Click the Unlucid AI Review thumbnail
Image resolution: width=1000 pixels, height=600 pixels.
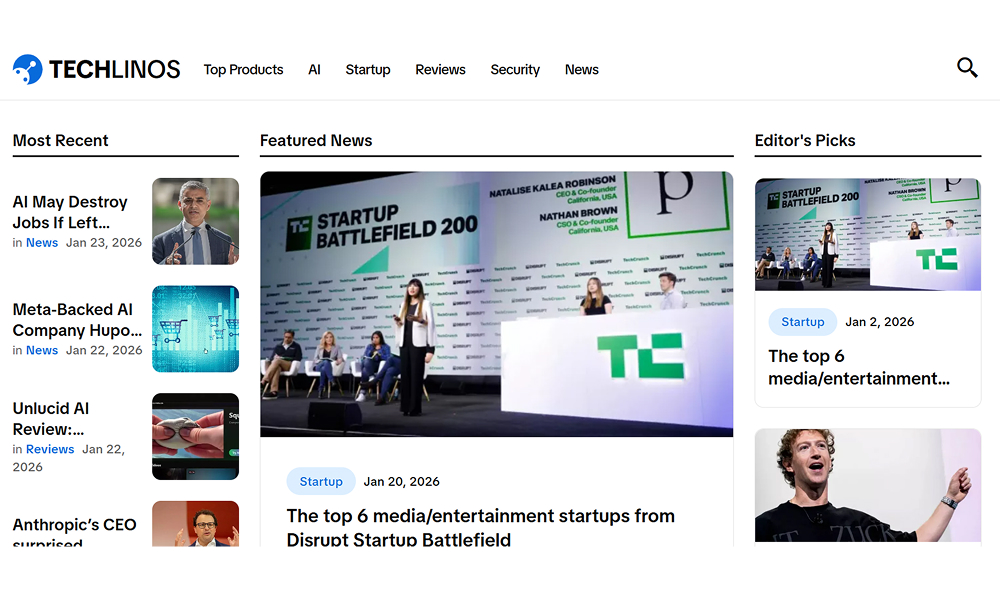(x=195, y=437)
